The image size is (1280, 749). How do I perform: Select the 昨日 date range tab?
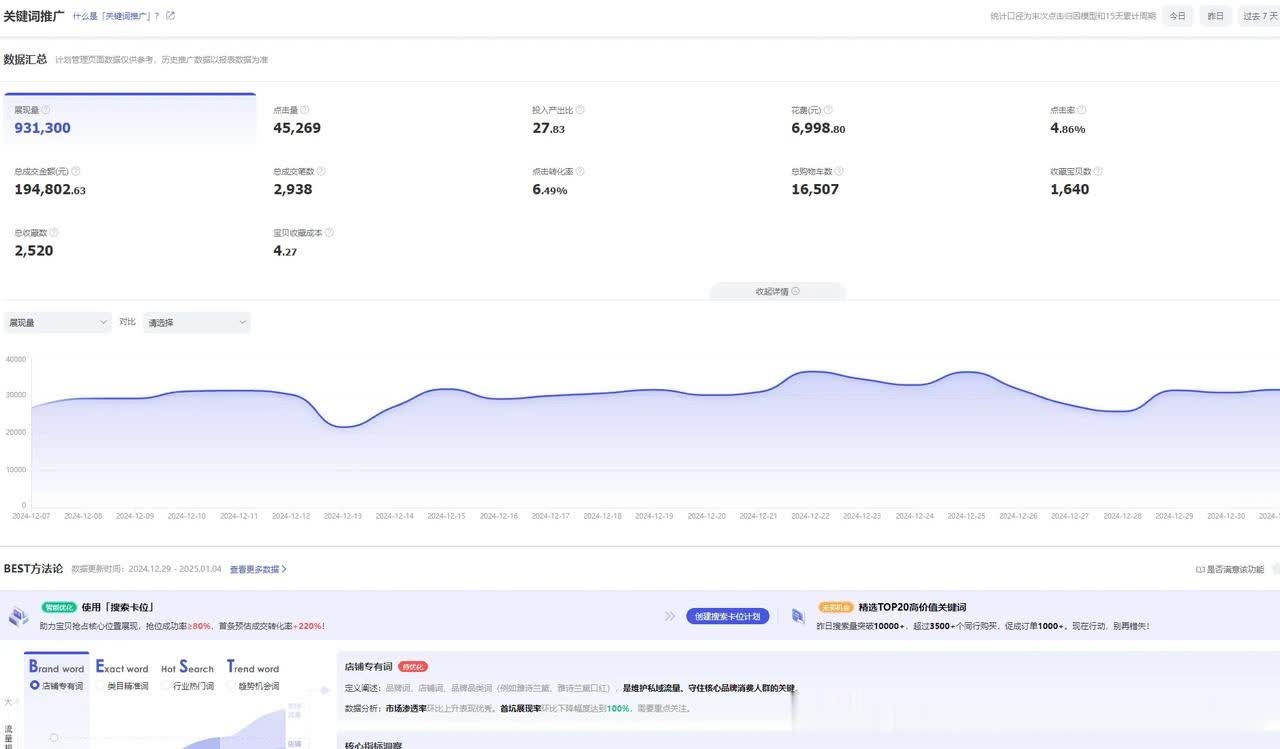(x=1215, y=16)
